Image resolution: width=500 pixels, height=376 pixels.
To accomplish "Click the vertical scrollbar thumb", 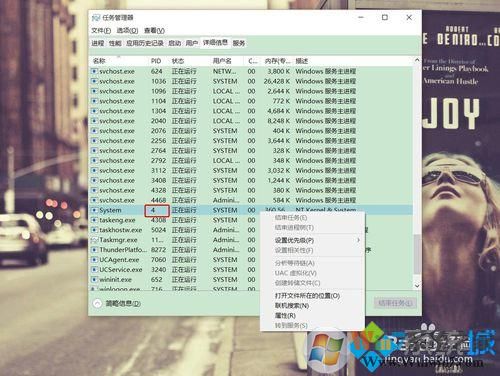I will click(x=417, y=255).
